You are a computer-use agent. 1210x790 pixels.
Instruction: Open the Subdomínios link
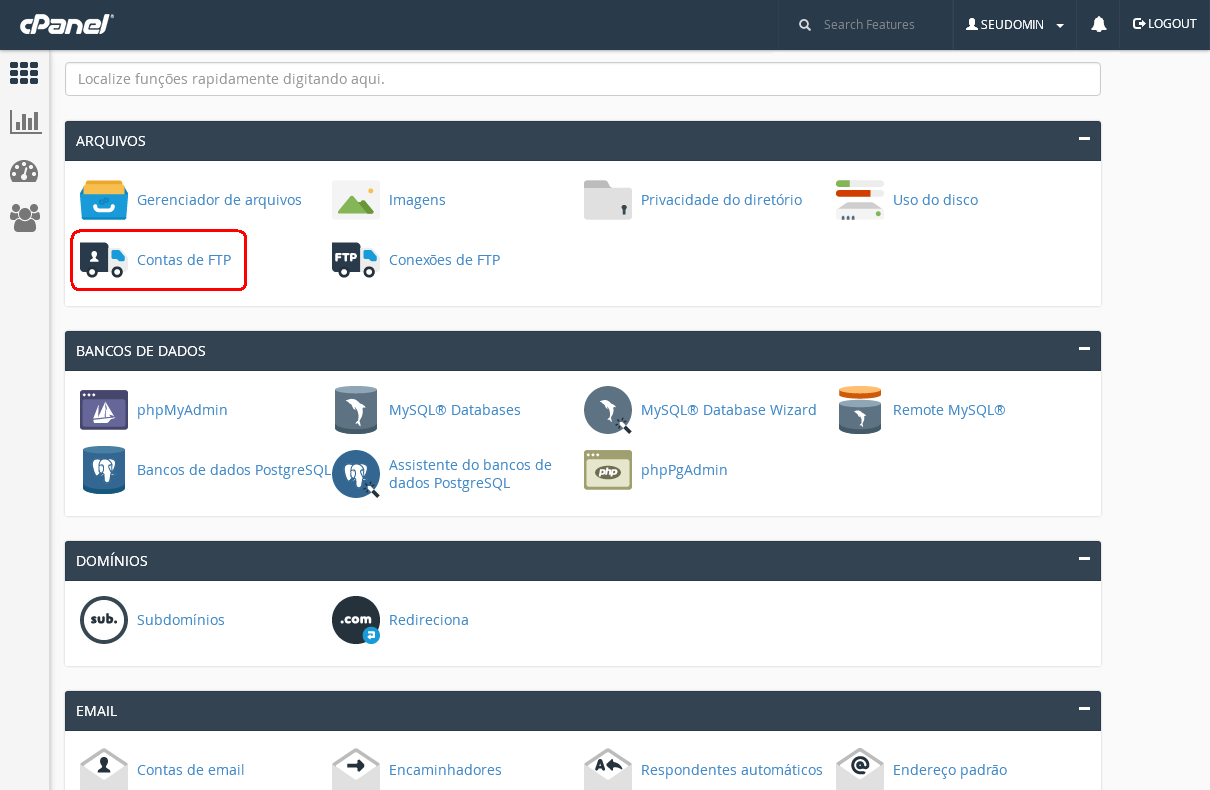coord(181,620)
